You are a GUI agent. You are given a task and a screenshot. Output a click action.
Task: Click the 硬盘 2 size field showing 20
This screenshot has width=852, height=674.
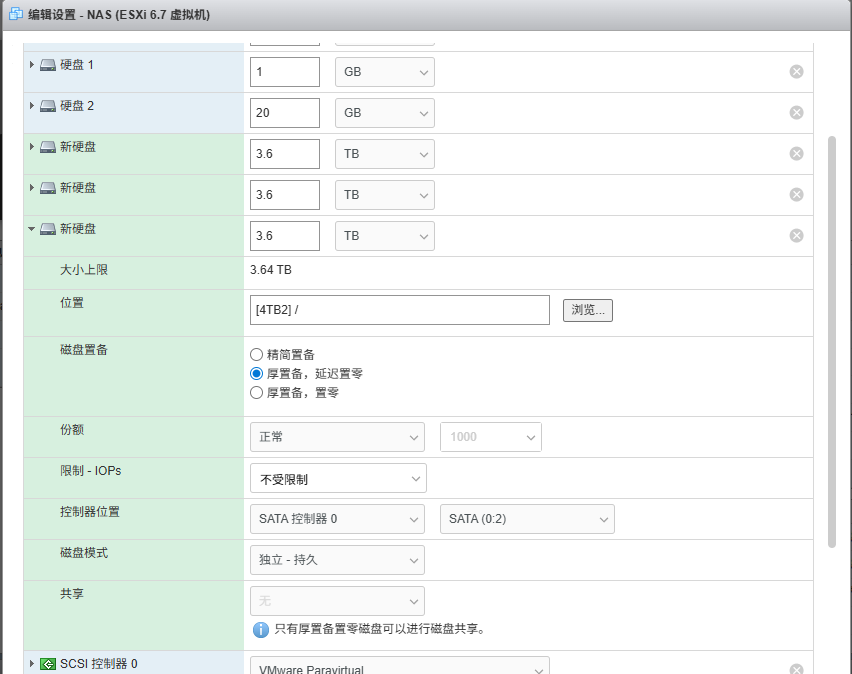tap(285, 113)
